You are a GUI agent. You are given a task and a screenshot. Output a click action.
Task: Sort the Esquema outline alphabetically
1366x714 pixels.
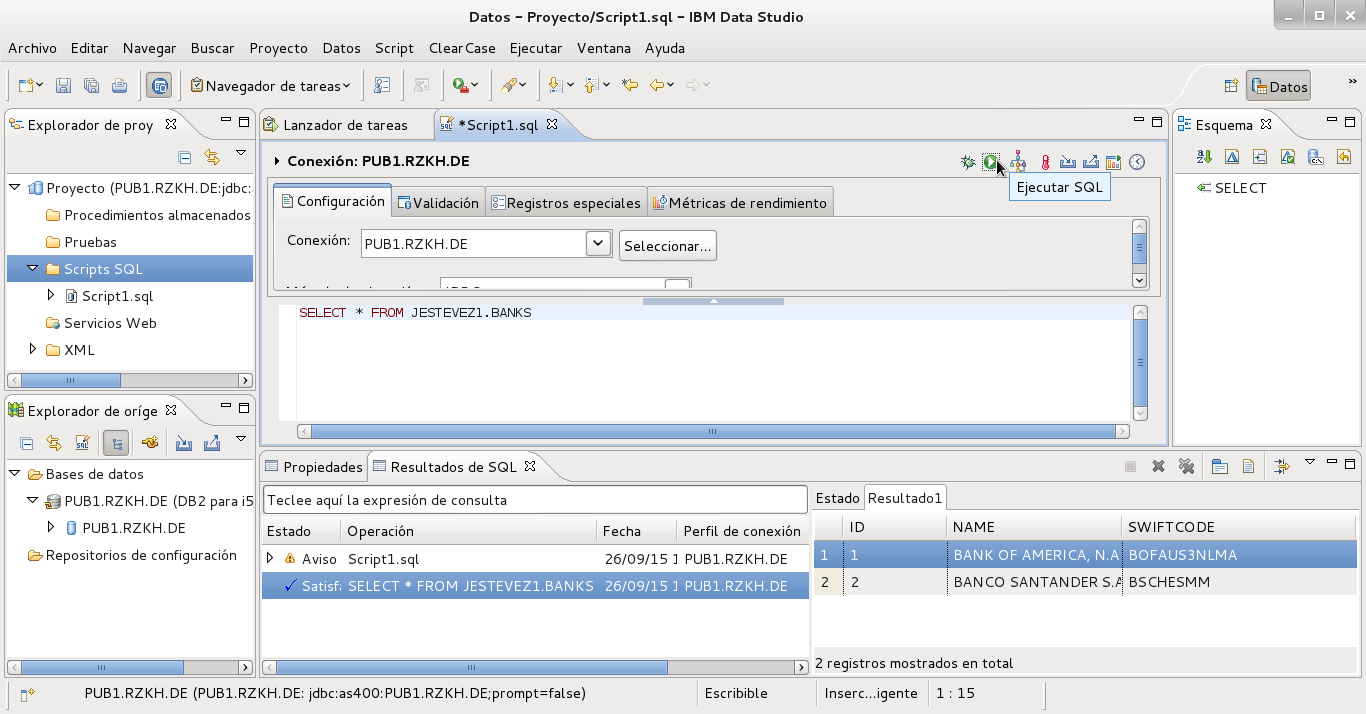[x=1204, y=156]
